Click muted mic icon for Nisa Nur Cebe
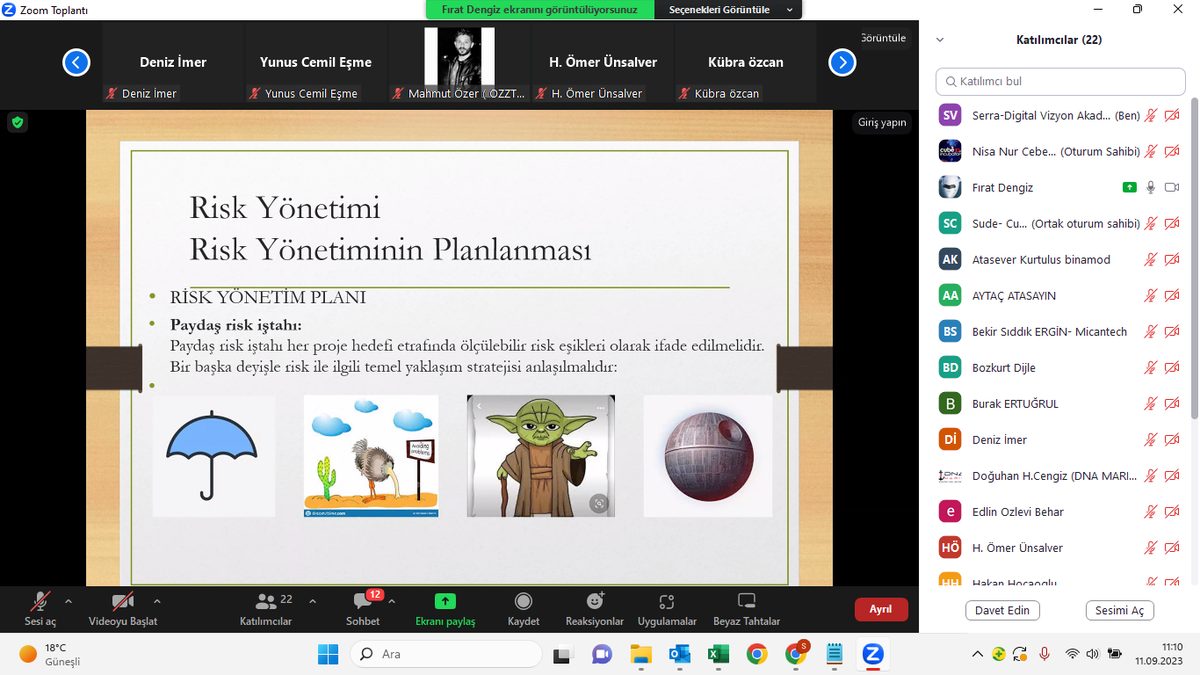 [1151, 152]
